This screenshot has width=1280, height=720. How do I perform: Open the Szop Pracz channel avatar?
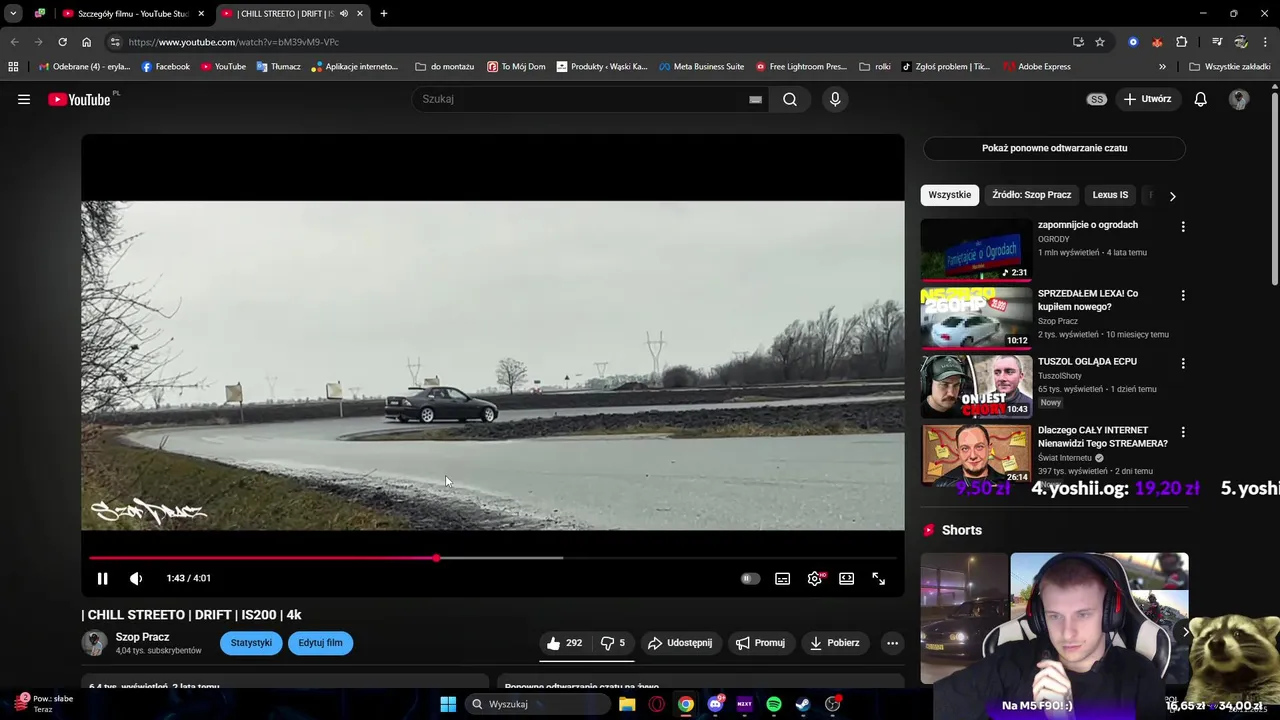pos(95,643)
